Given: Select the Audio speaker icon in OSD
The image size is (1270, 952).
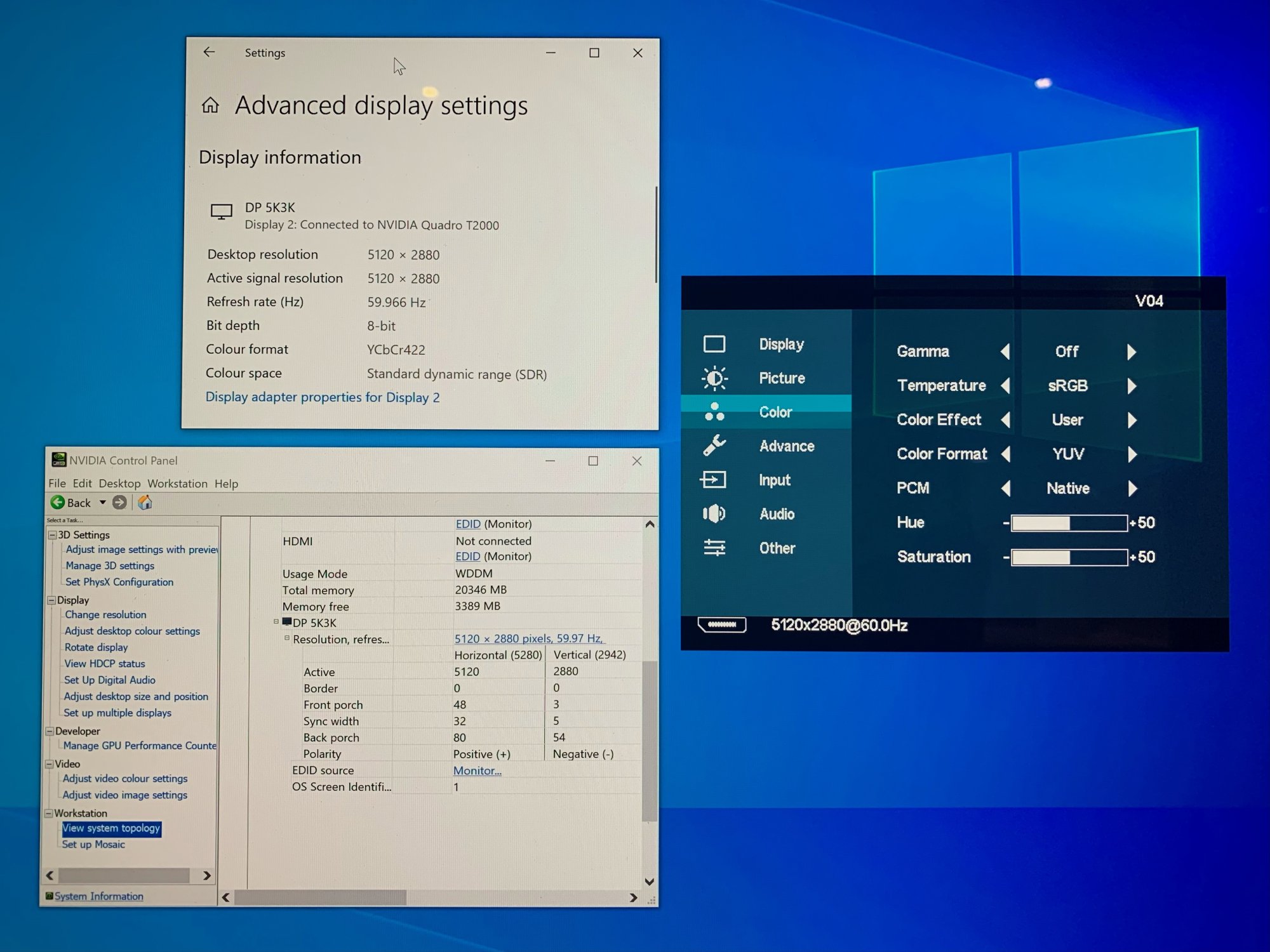Looking at the screenshot, I should click(x=714, y=513).
